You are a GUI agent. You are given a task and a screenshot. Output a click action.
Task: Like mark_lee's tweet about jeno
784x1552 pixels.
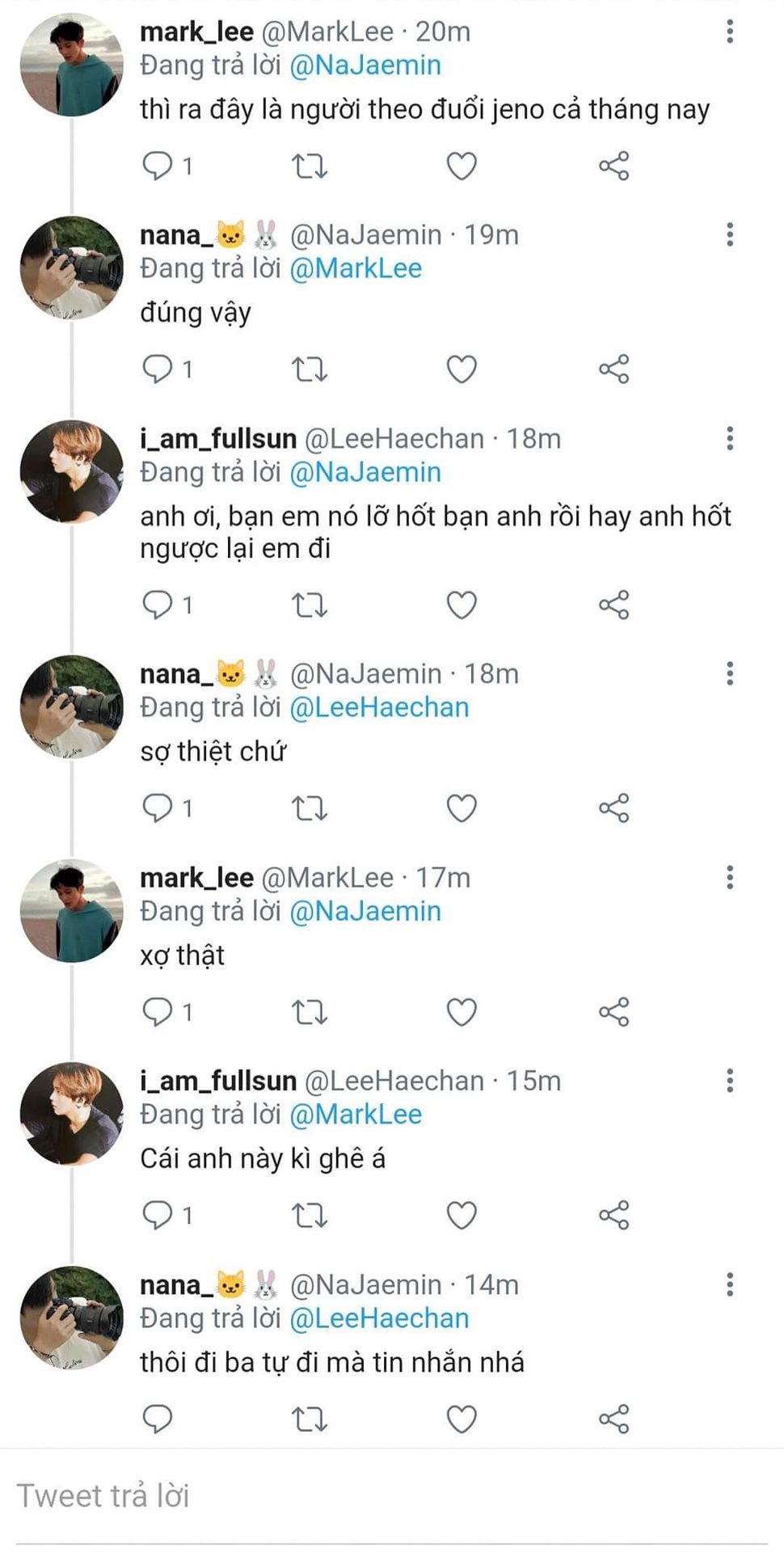tap(462, 167)
